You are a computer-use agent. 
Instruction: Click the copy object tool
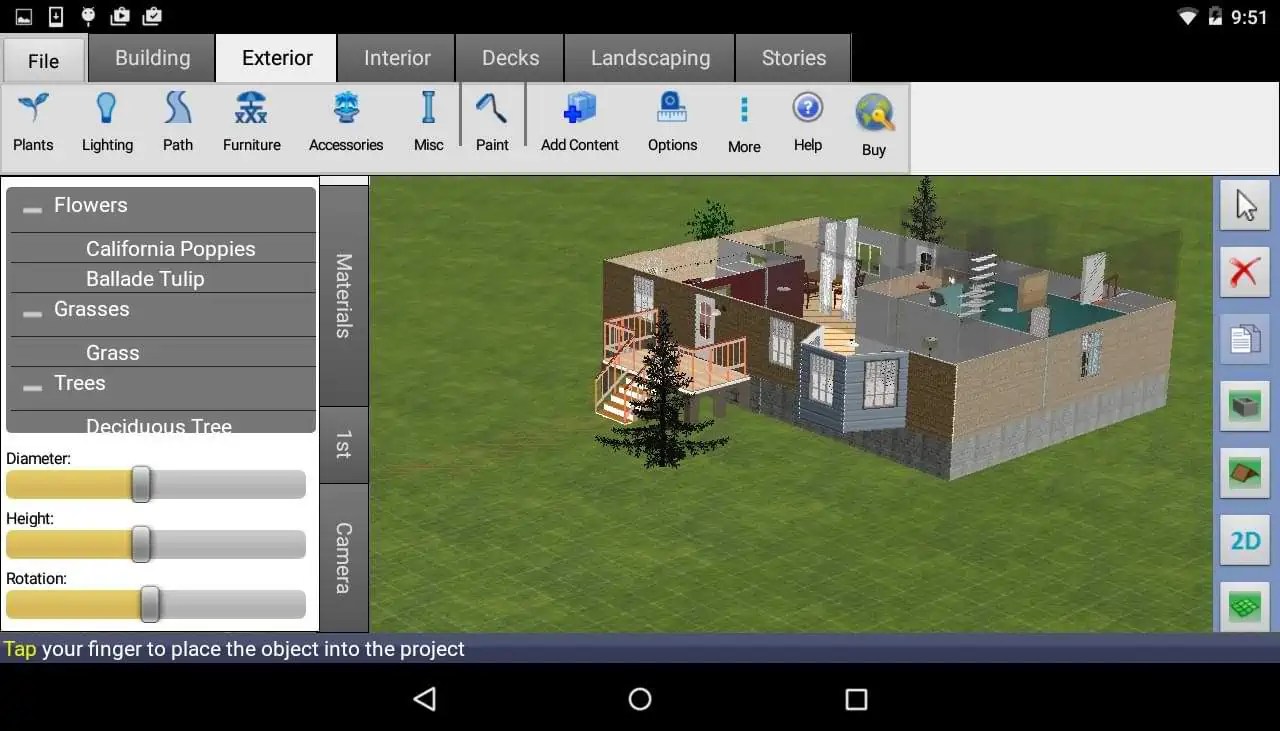1244,339
